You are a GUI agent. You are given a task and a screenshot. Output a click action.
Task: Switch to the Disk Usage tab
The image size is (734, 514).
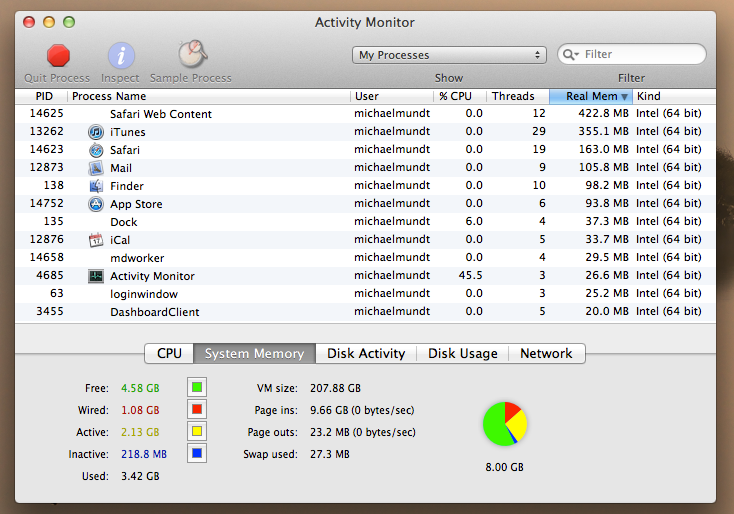click(462, 353)
